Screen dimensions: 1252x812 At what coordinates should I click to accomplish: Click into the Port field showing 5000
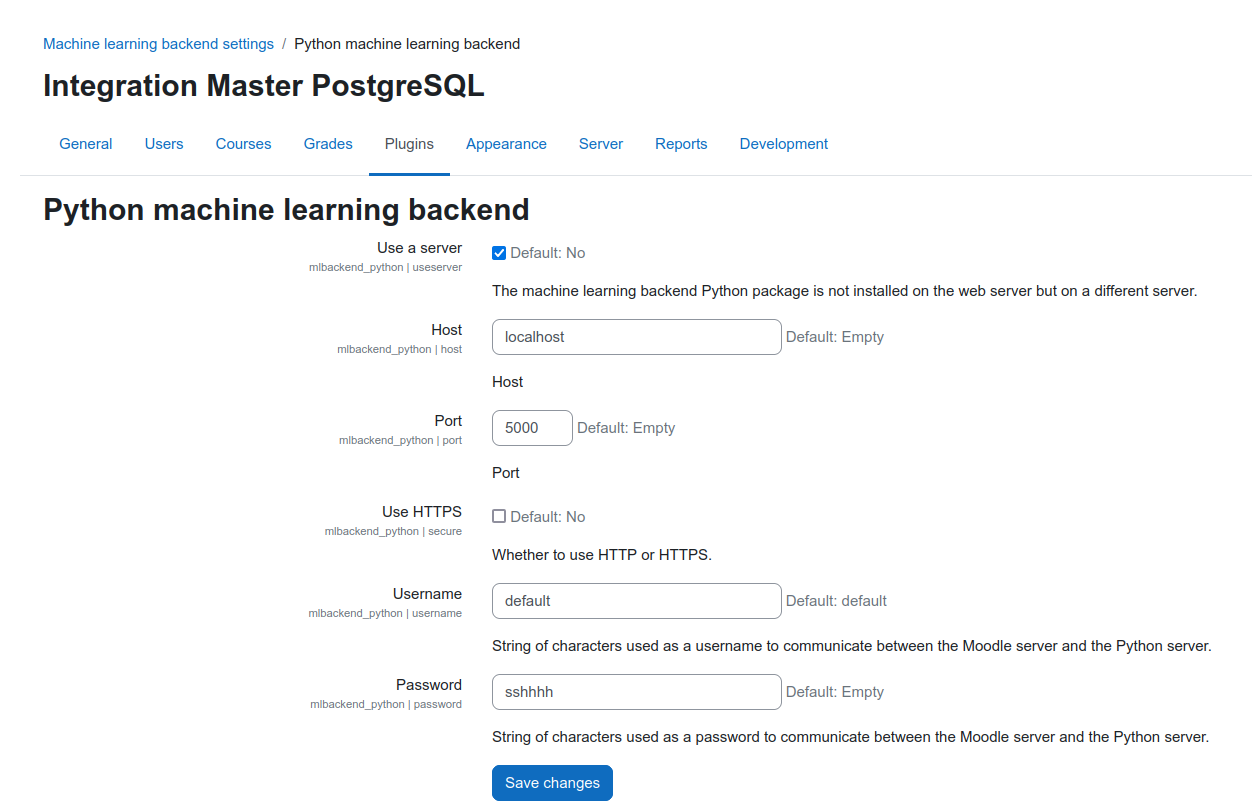click(x=532, y=428)
